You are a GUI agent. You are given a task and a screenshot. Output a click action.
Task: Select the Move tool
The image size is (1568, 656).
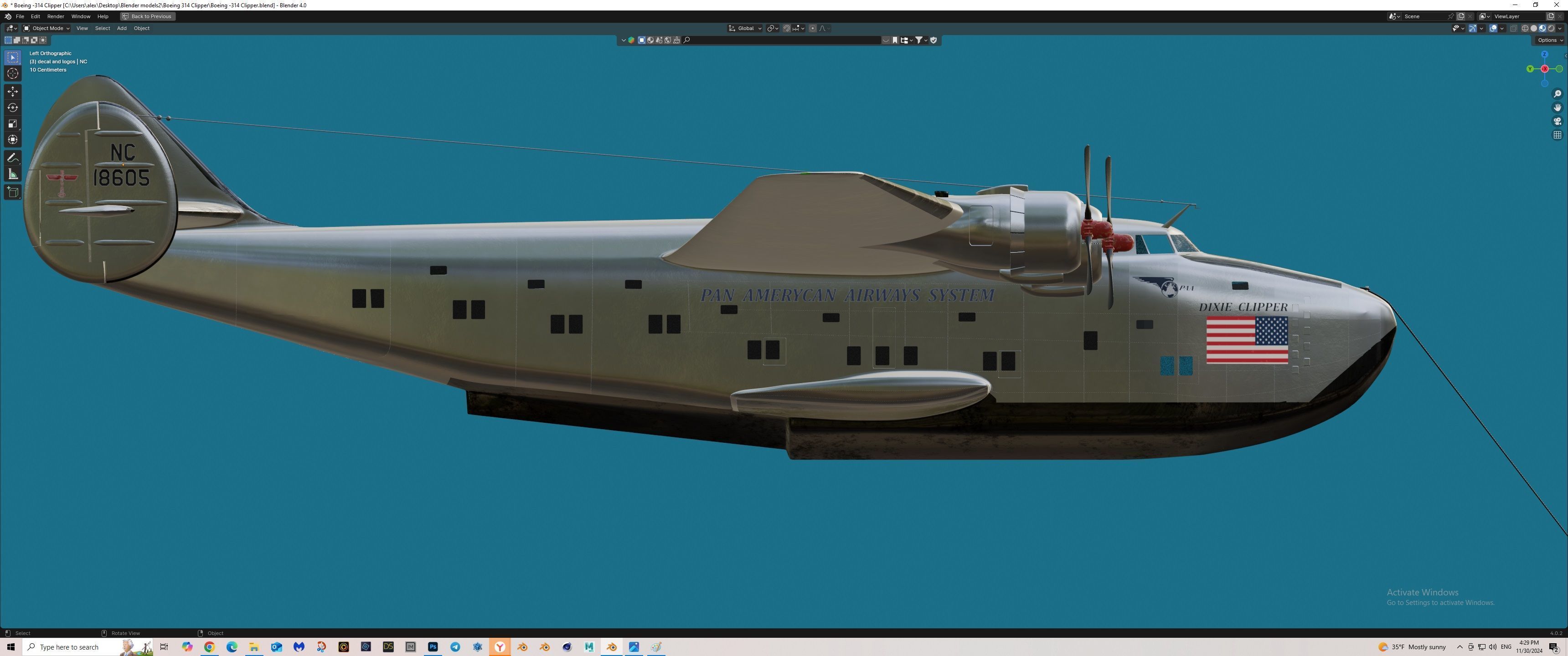click(13, 91)
